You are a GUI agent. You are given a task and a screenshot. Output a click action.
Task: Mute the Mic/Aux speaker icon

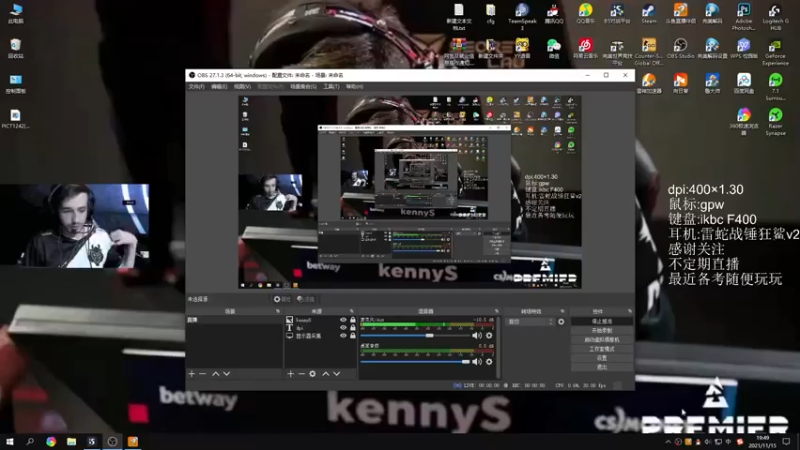coord(477,336)
